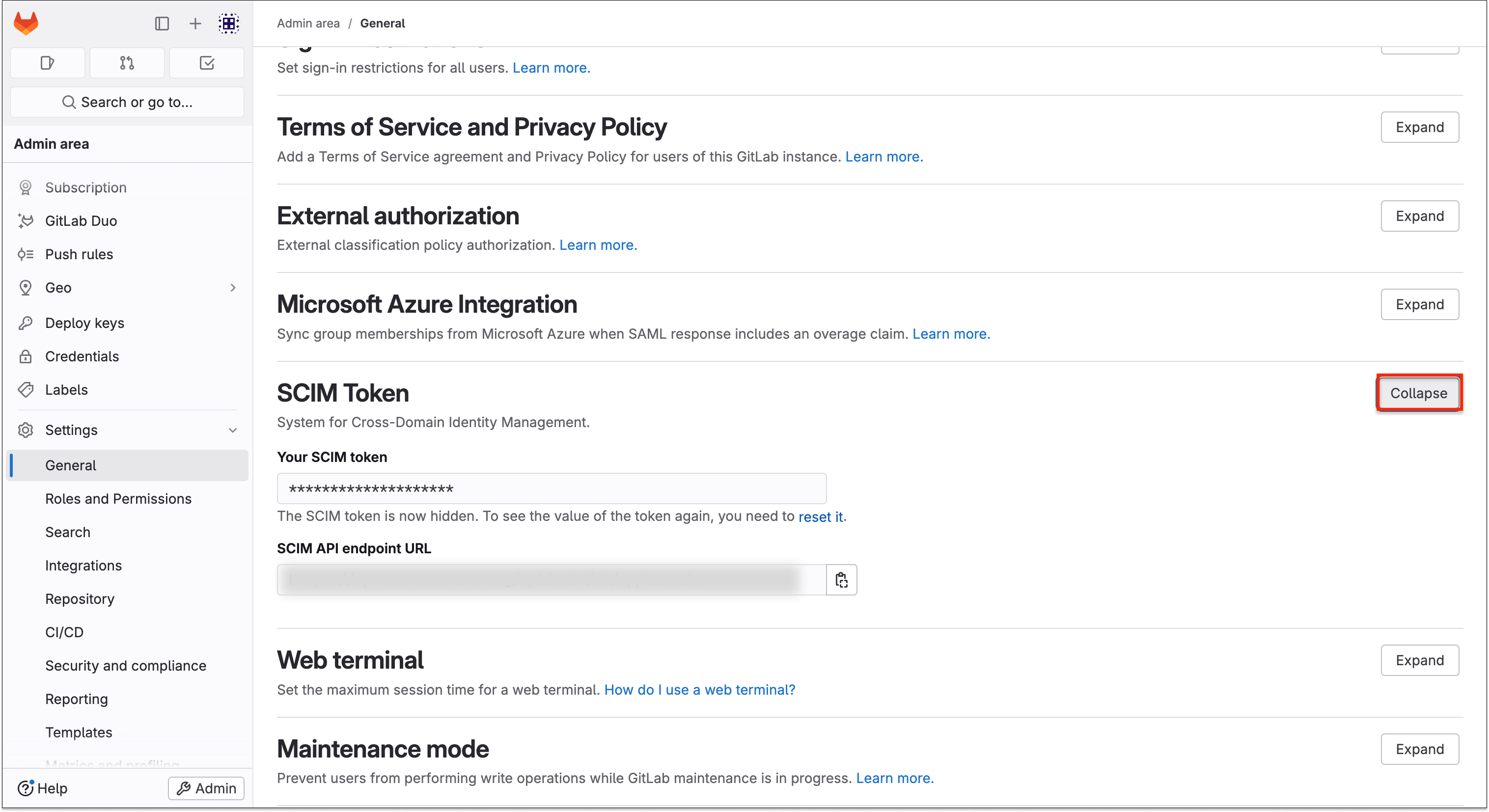Click the Geo location pin icon

click(x=26, y=288)
